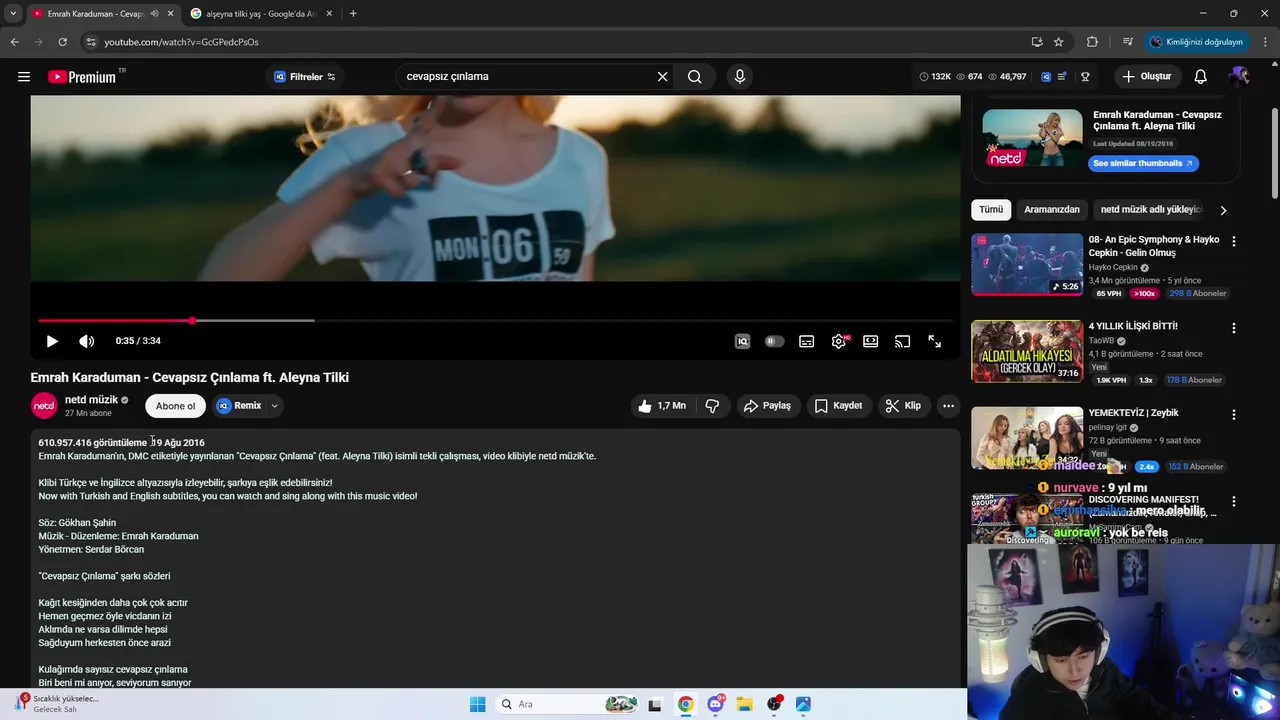Open Oluştur create menu
Image resolution: width=1280 pixels, height=720 pixels.
1147,77
